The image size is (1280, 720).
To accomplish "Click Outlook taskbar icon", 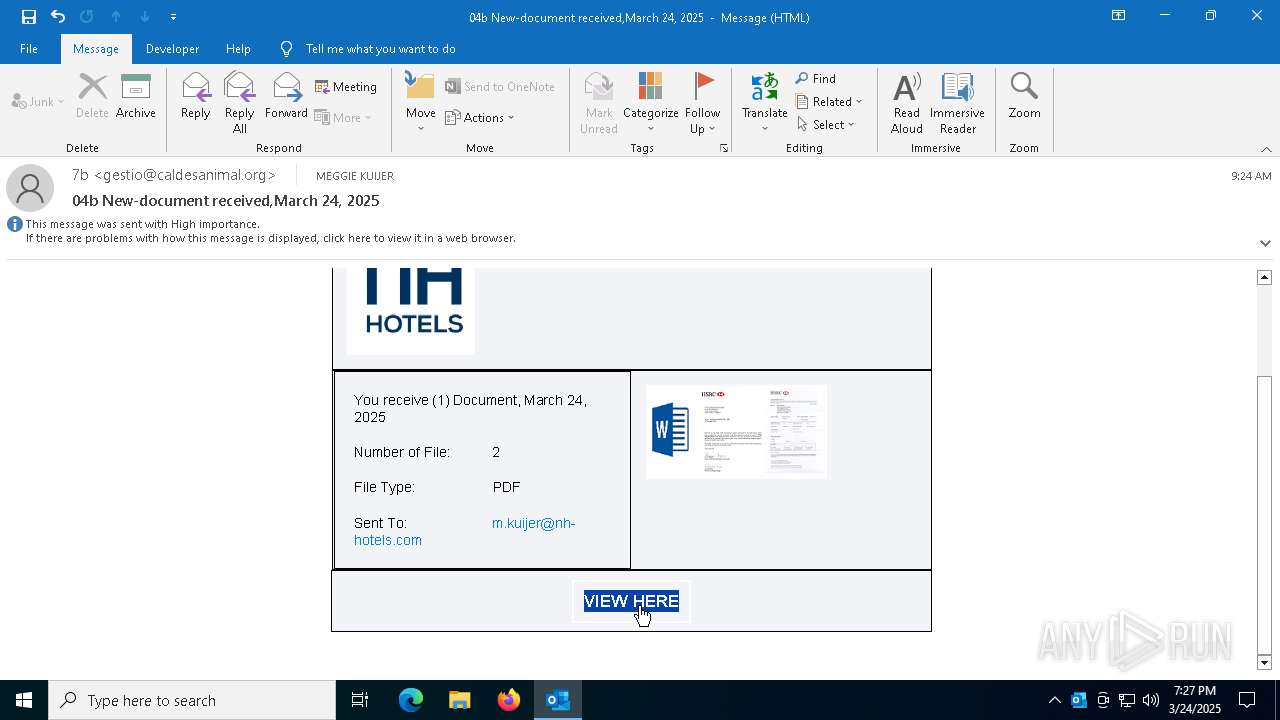I will (x=558, y=700).
